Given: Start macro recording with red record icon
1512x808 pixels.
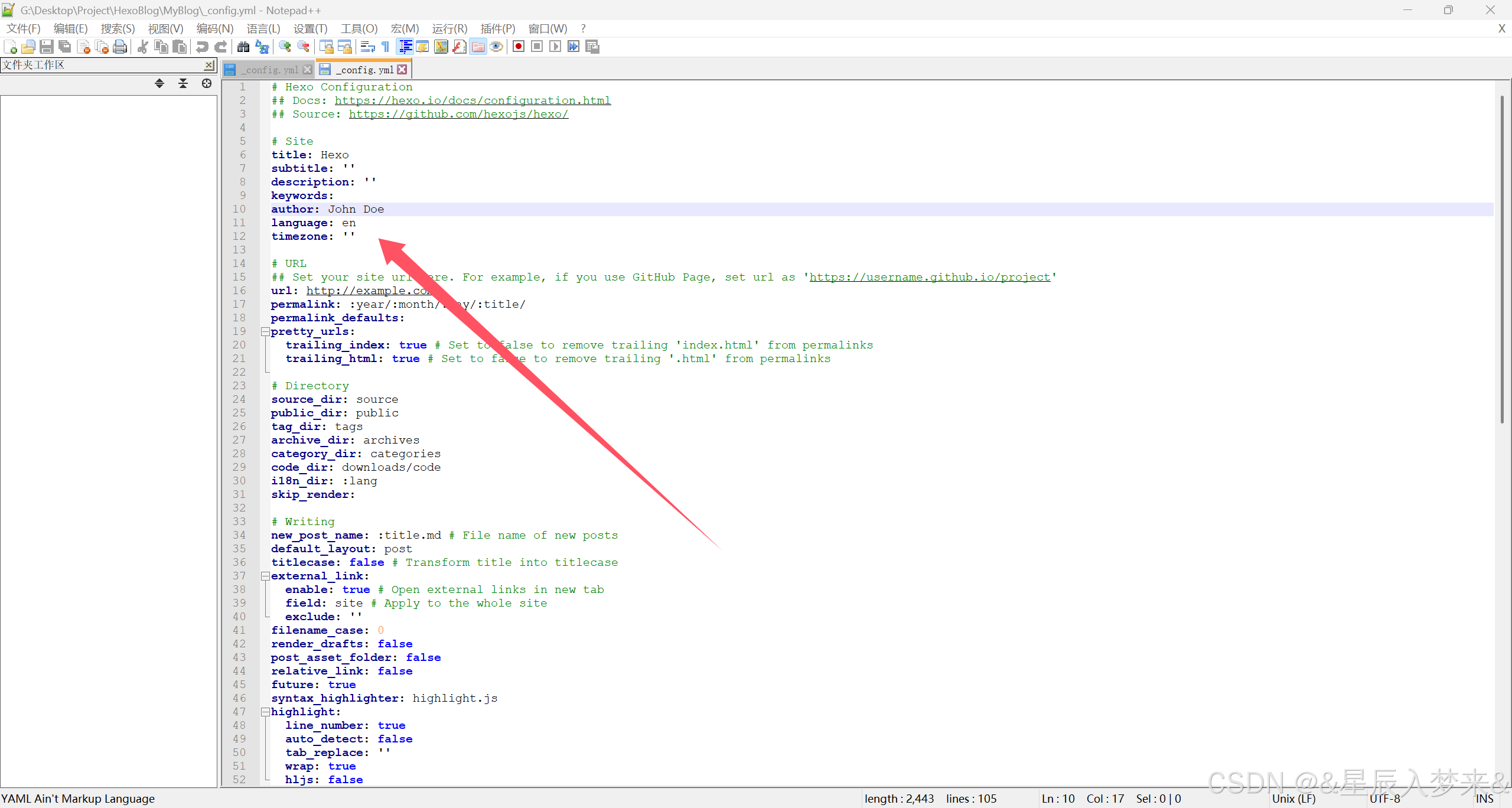Looking at the screenshot, I should click(519, 47).
